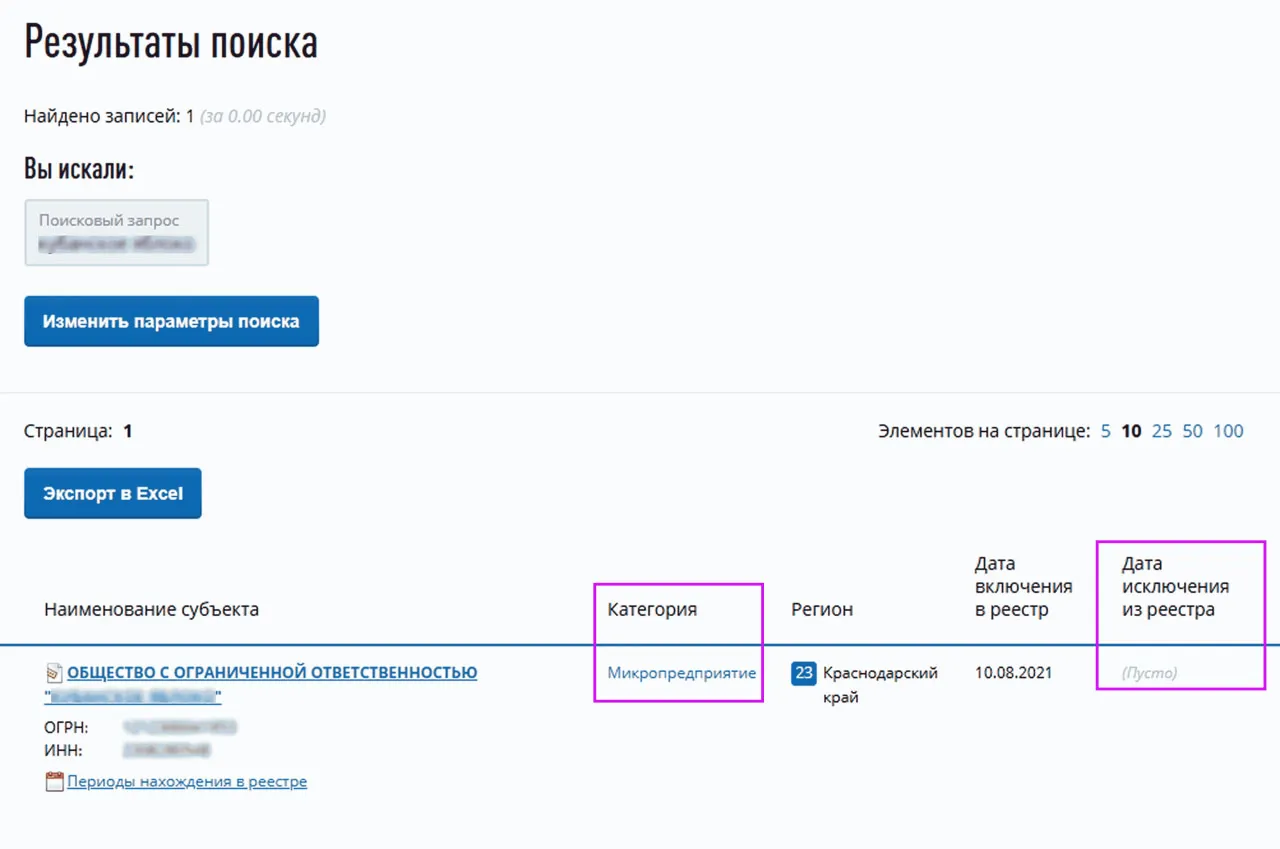Click the region code 23 badge
Image resolution: width=1280 pixels, height=849 pixels.
[803, 673]
